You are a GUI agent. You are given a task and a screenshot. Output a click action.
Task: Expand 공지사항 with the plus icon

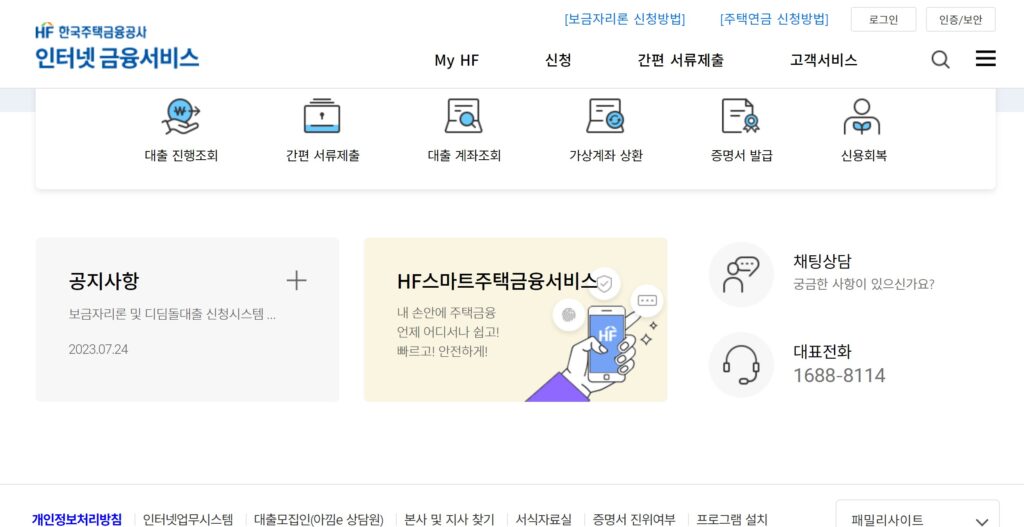[296, 281]
